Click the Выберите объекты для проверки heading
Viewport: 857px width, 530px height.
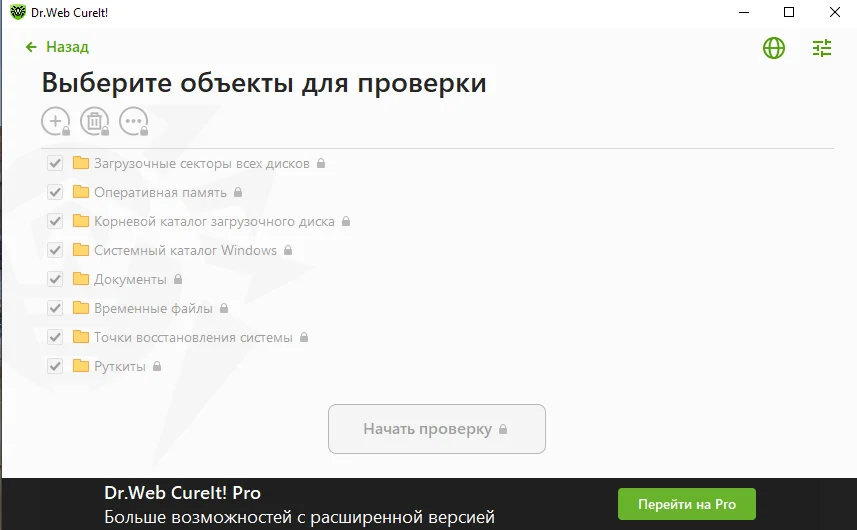pyautogui.click(x=264, y=83)
